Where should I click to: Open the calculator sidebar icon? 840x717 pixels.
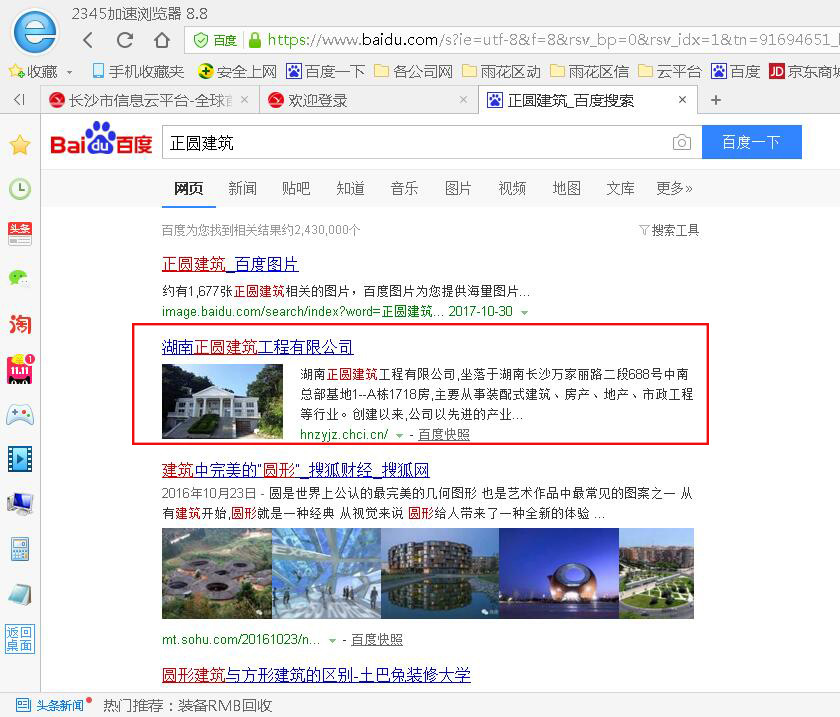point(20,549)
